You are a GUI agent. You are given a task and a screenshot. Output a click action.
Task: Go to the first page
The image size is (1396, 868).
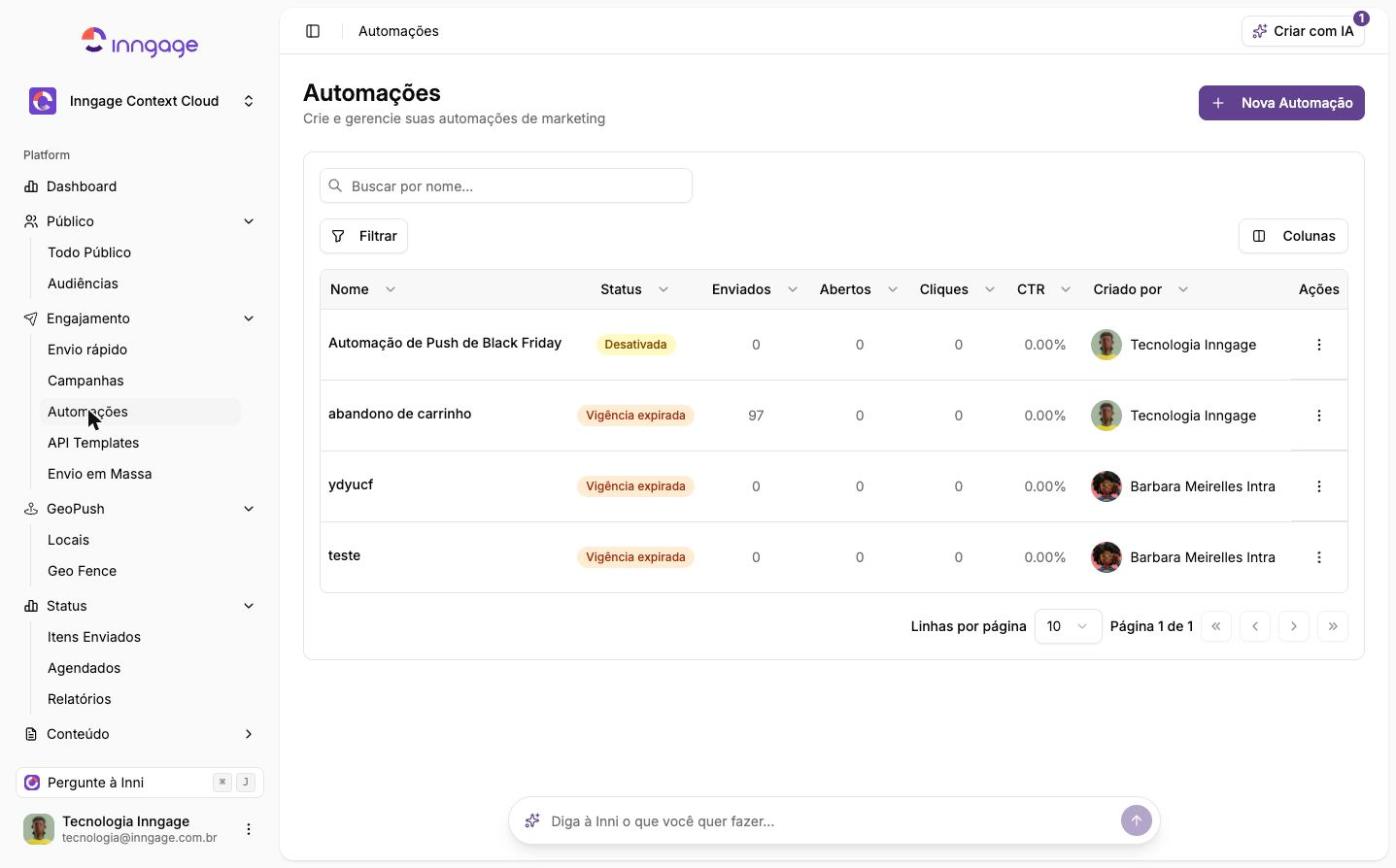click(x=1216, y=626)
